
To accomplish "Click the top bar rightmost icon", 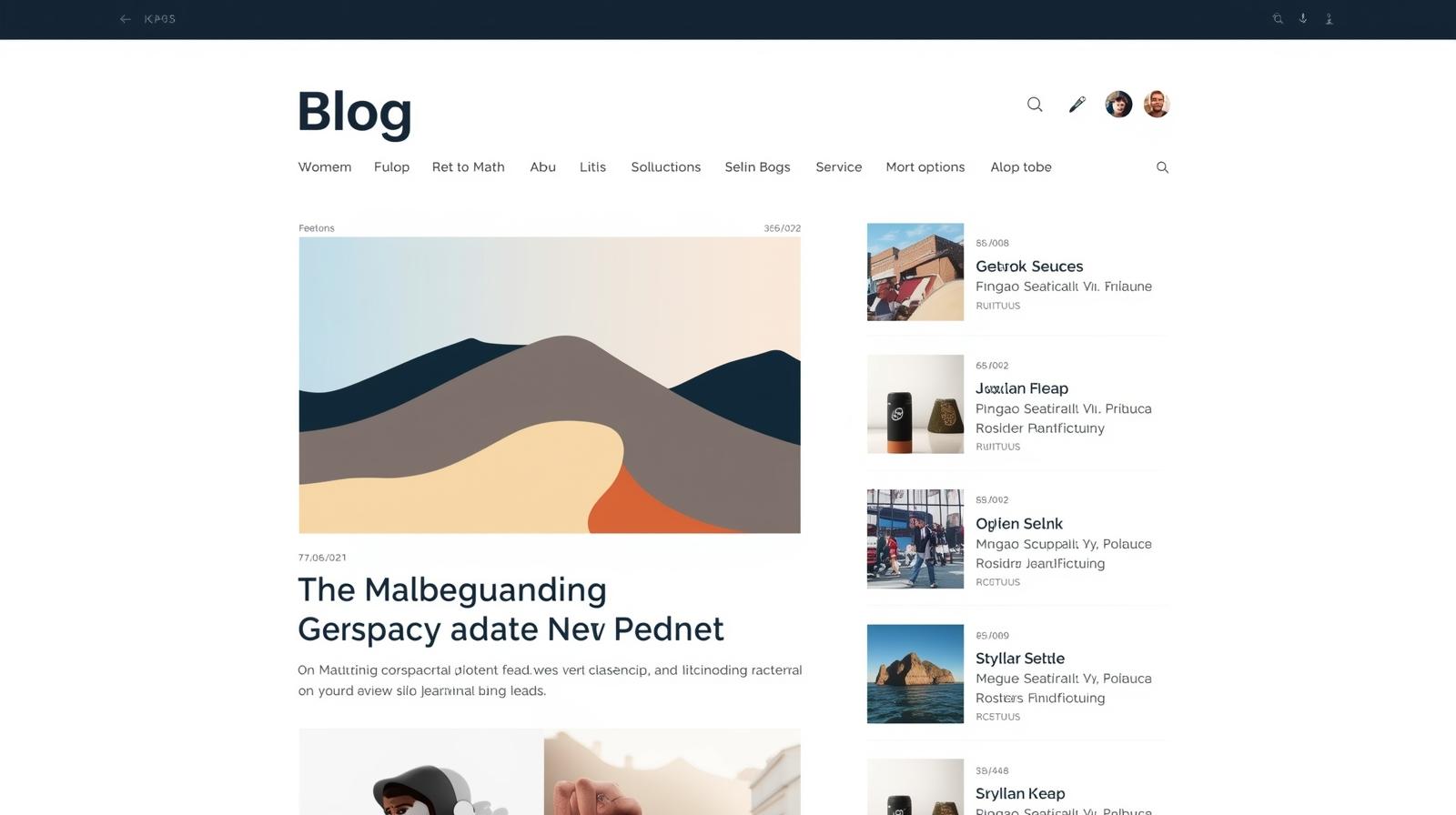I will tap(1329, 19).
